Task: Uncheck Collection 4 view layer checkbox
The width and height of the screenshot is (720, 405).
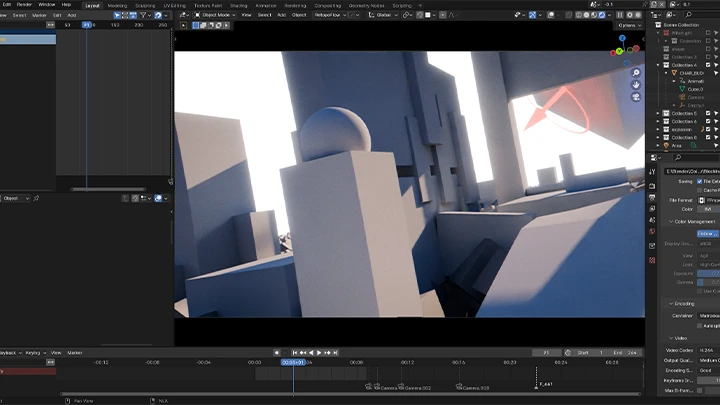Action: (708, 65)
